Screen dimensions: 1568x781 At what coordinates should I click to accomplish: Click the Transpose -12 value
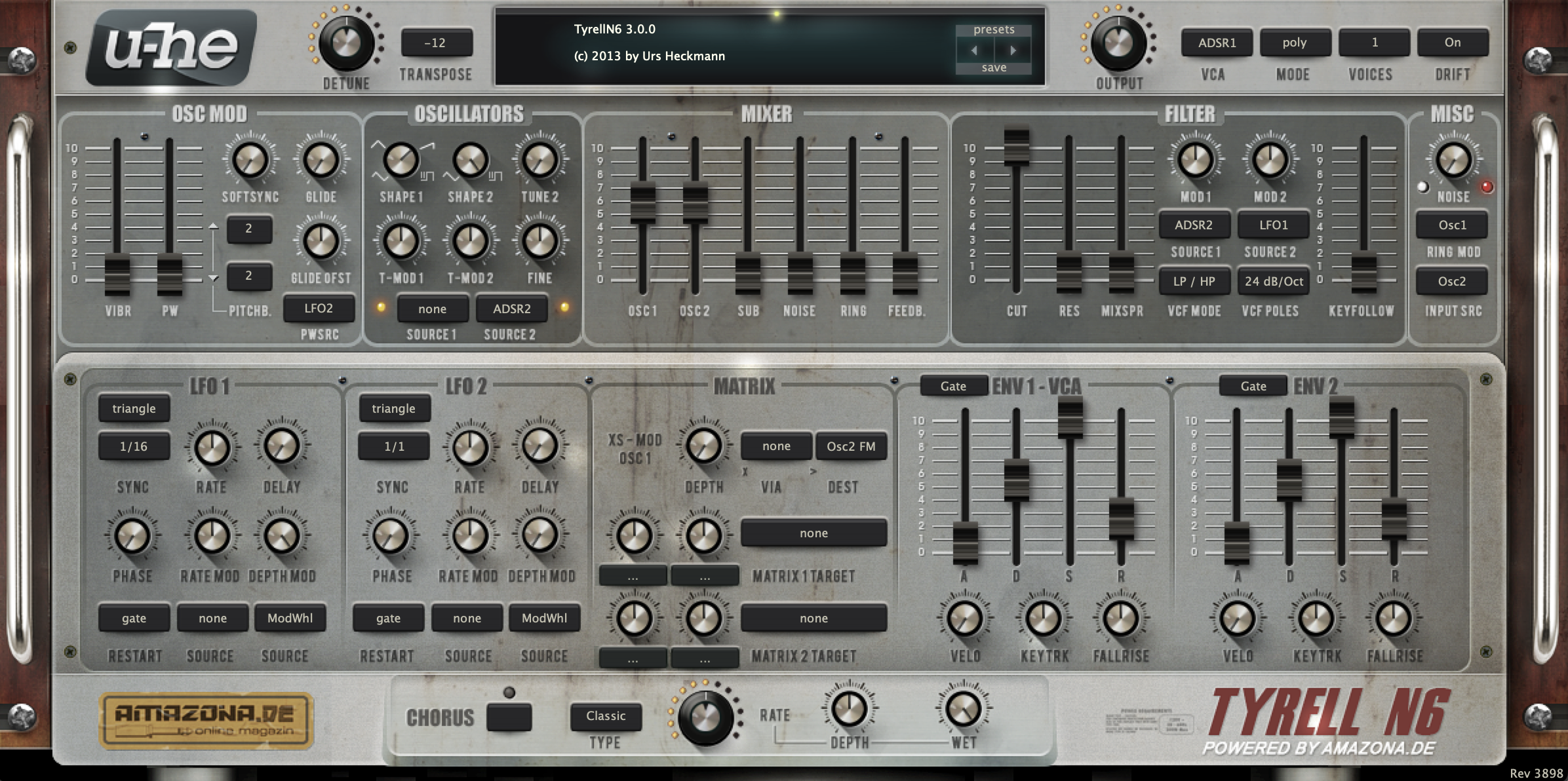pyautogui.click(x=437, y=43)
